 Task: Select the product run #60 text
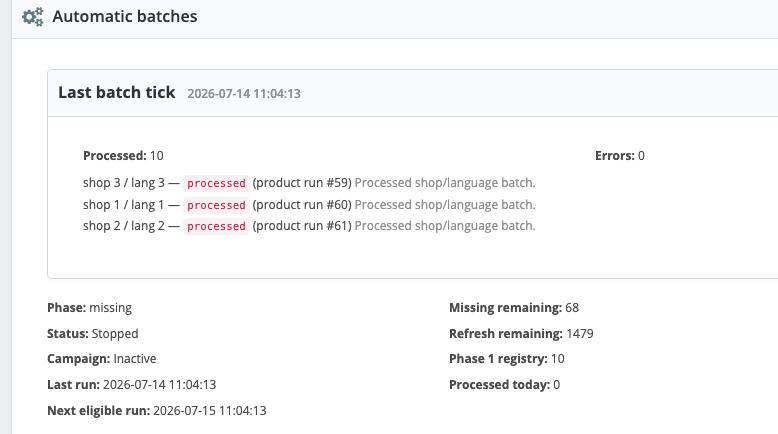302,205
